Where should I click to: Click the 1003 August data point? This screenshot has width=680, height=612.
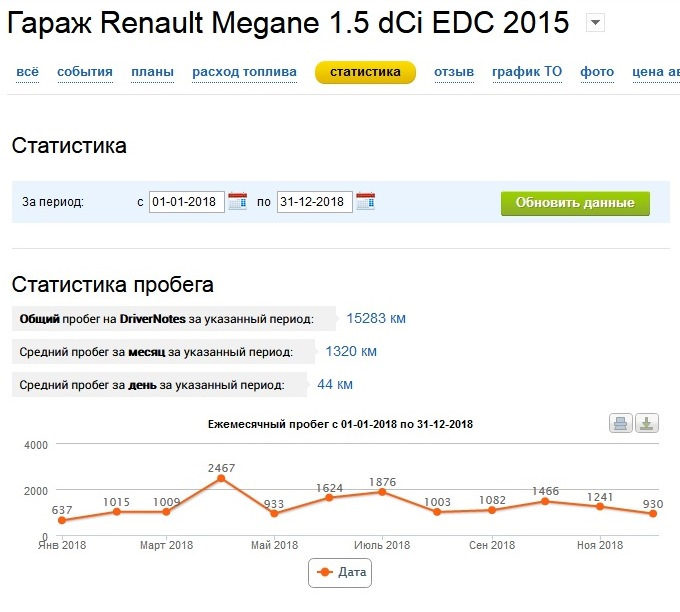coord(437,511)
